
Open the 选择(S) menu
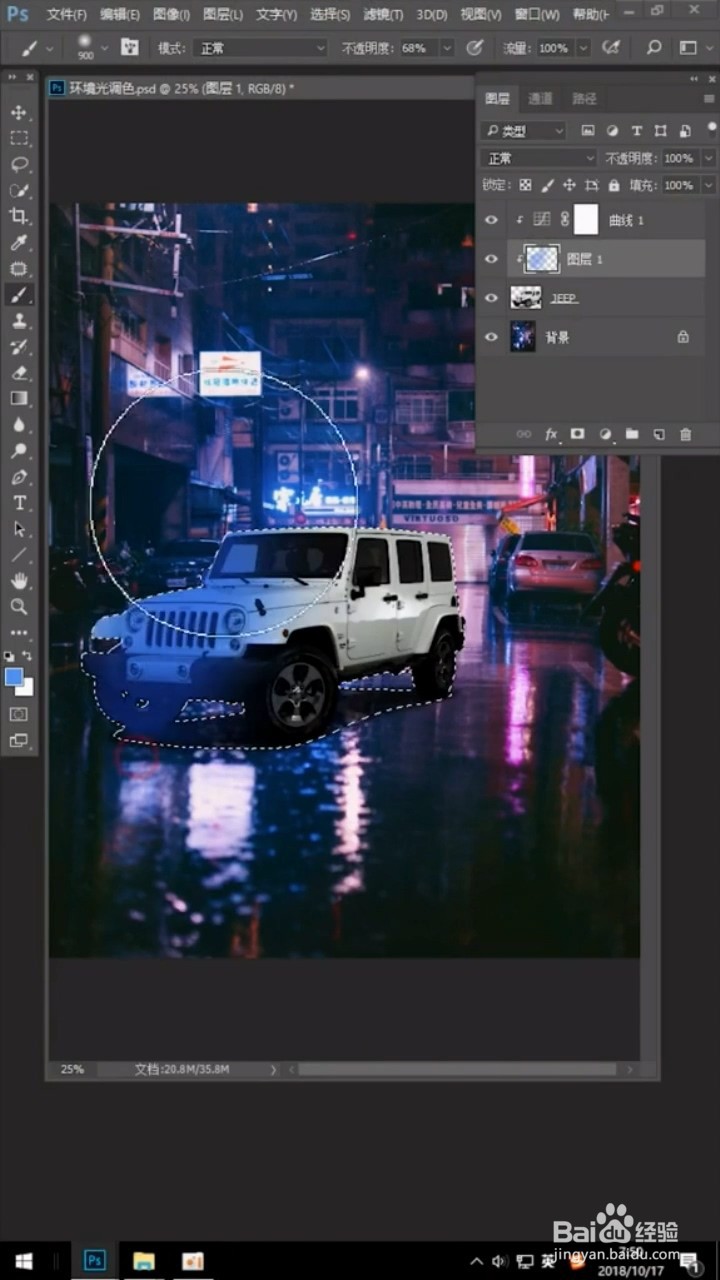[x=330, y=15]
